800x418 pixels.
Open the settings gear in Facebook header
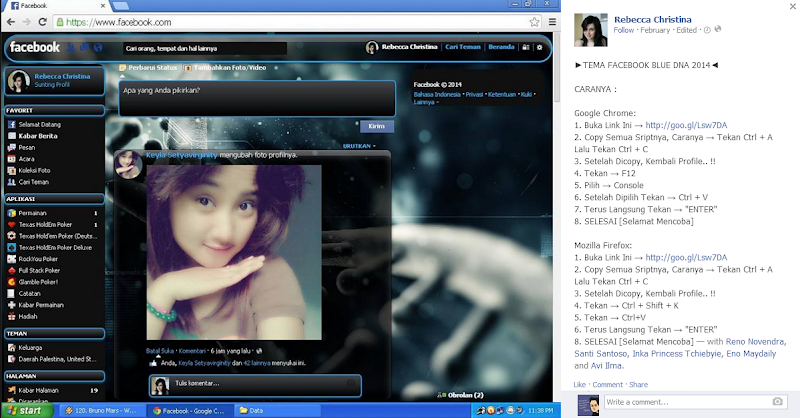539,47
